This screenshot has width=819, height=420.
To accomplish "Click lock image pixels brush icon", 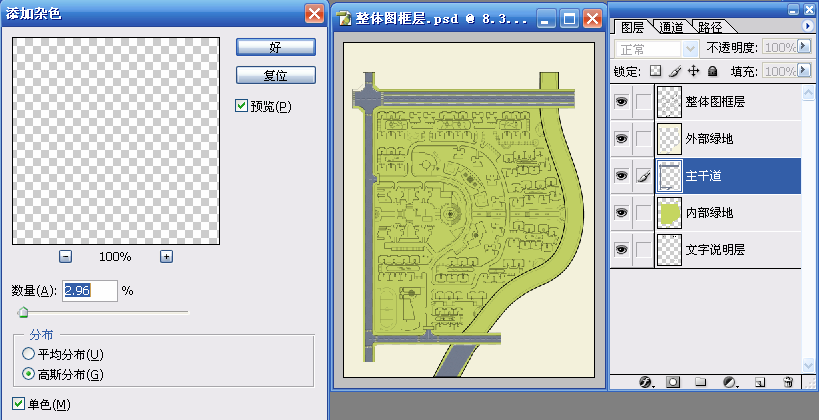I will (674, 72).
